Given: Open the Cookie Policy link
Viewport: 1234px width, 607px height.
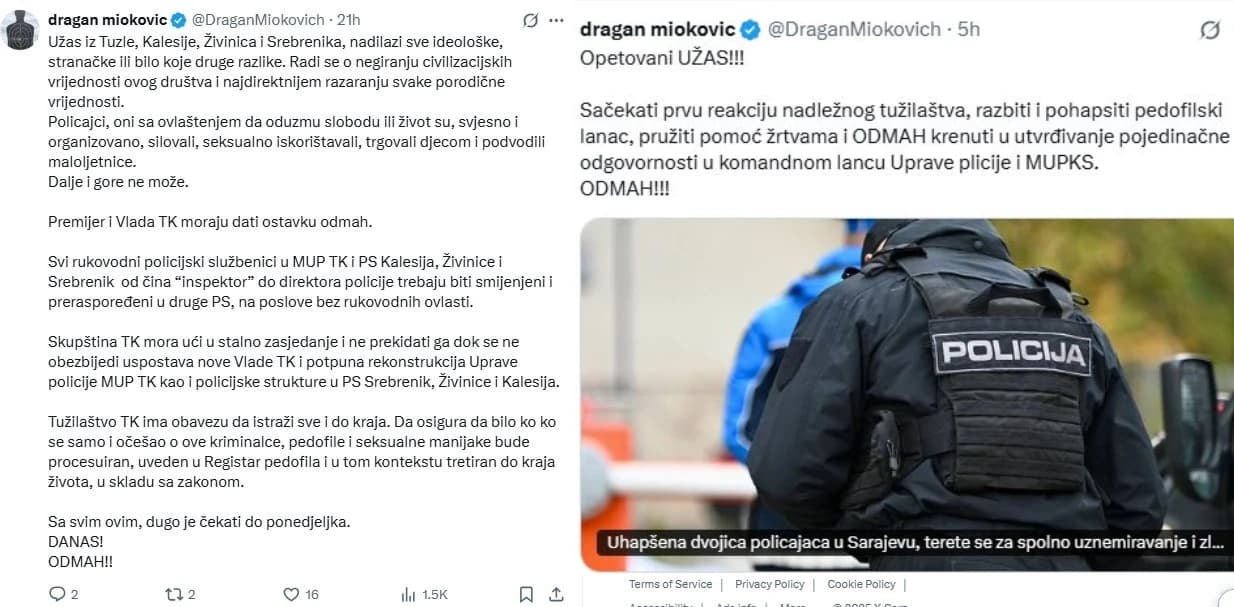Looking at the screenshot, I should click(x=861, y=584).
